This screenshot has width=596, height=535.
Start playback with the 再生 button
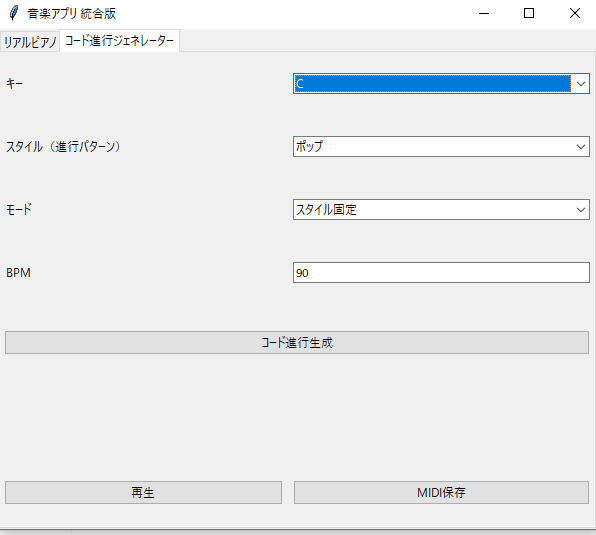click(143, 493)
